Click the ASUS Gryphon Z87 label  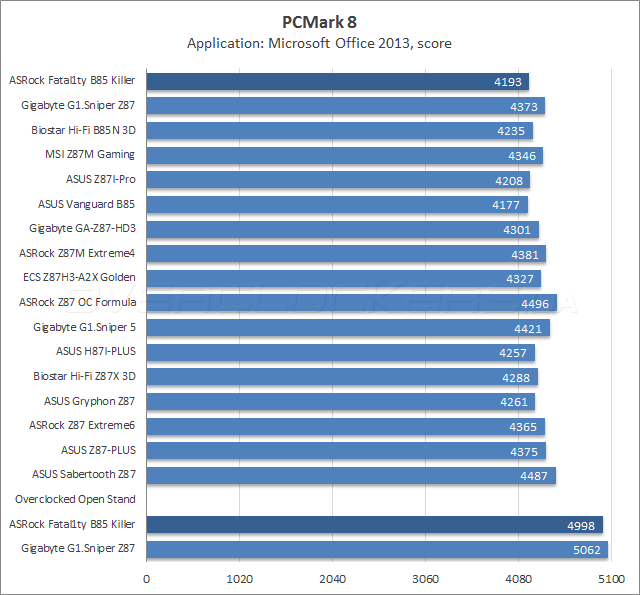coord(89,402)
